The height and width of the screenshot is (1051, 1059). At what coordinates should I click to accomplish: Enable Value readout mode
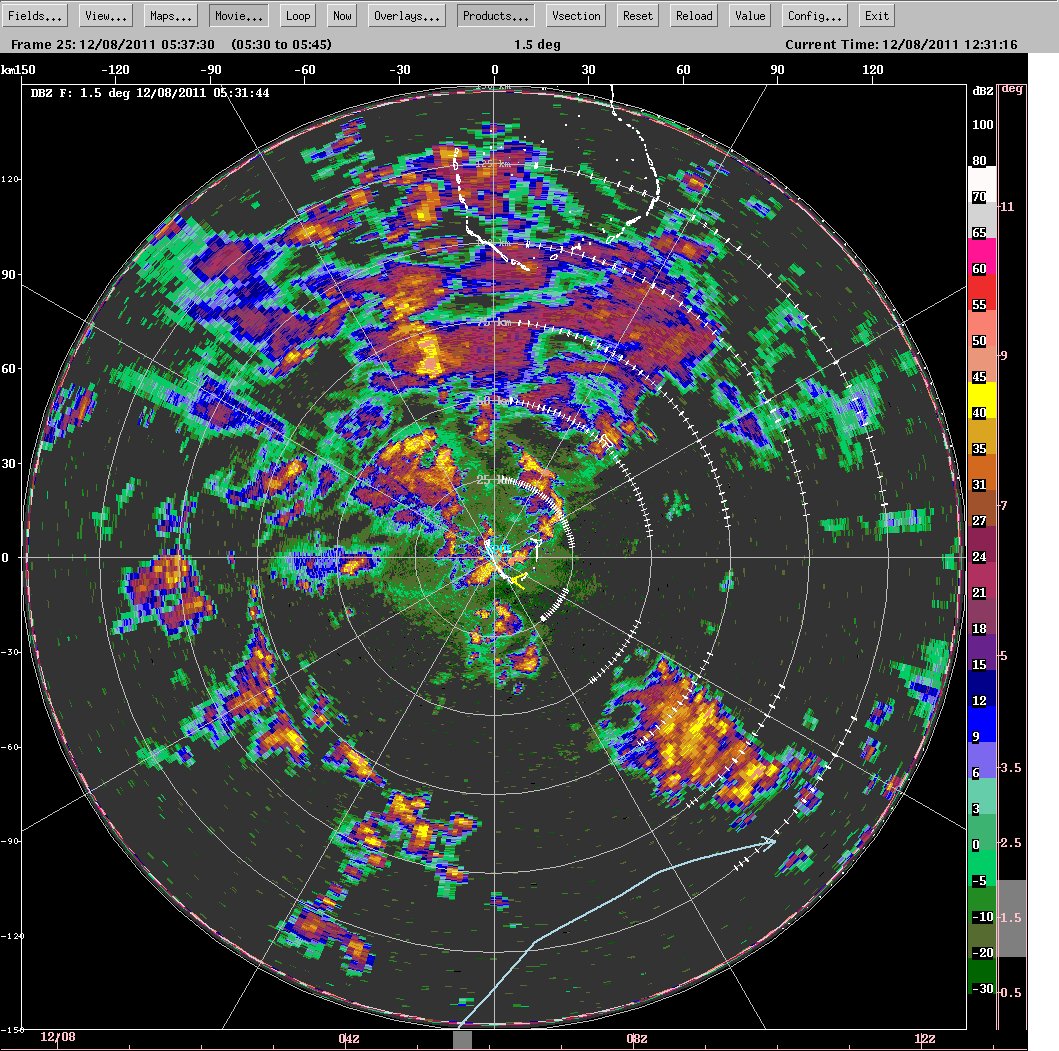tap(749, 15)
